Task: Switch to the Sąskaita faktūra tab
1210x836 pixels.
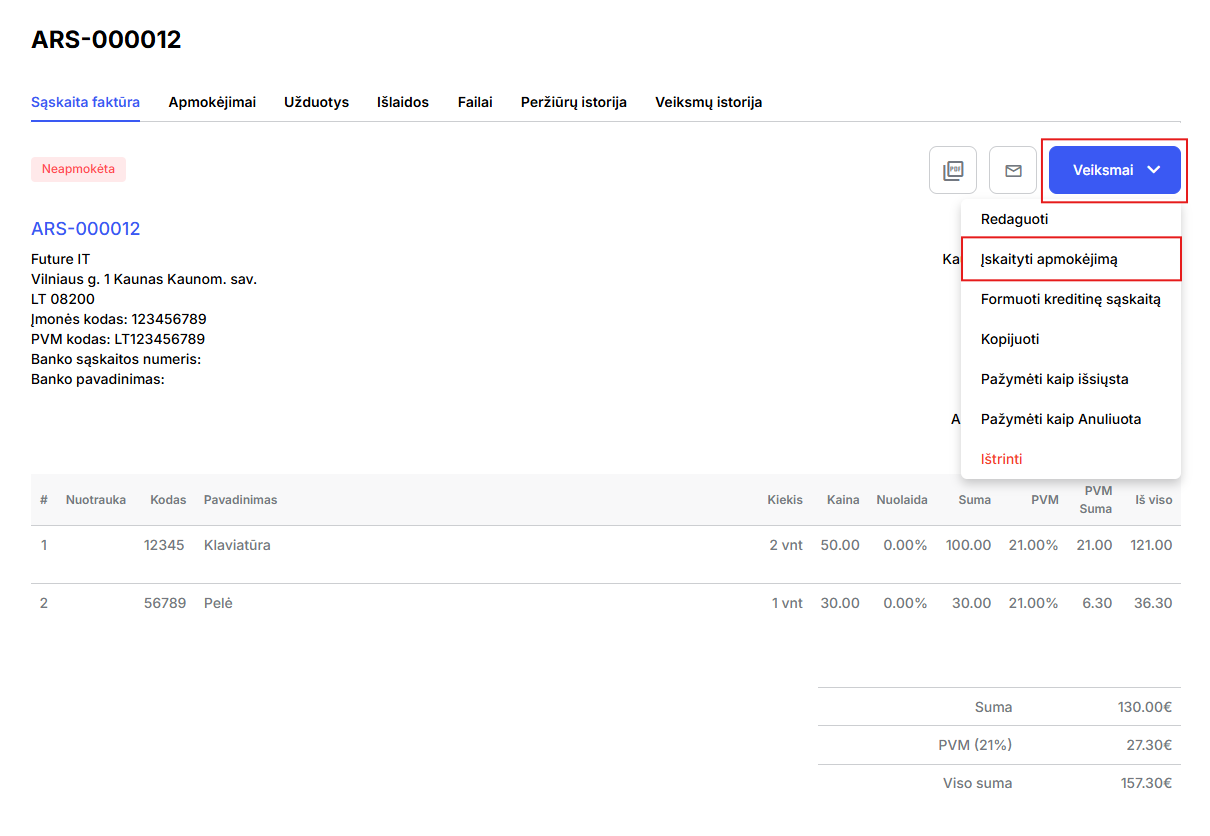Action: click(85, 102)
